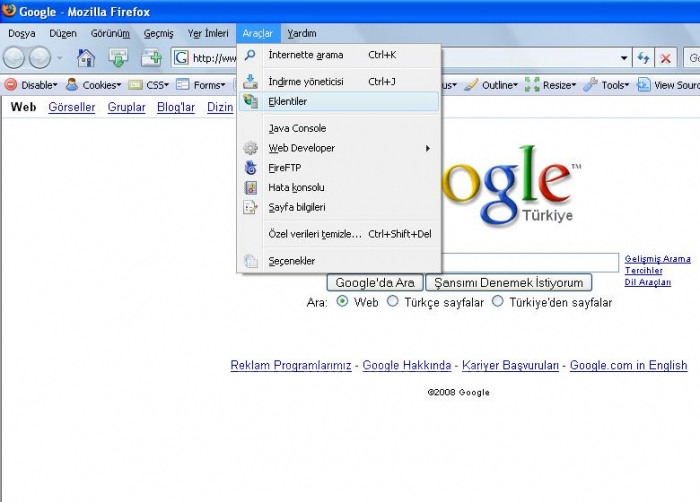This screenshot has width=700, height=502.
Task: Open the Cookies dropdown in developer toolbar
Action: coord(94,85)
